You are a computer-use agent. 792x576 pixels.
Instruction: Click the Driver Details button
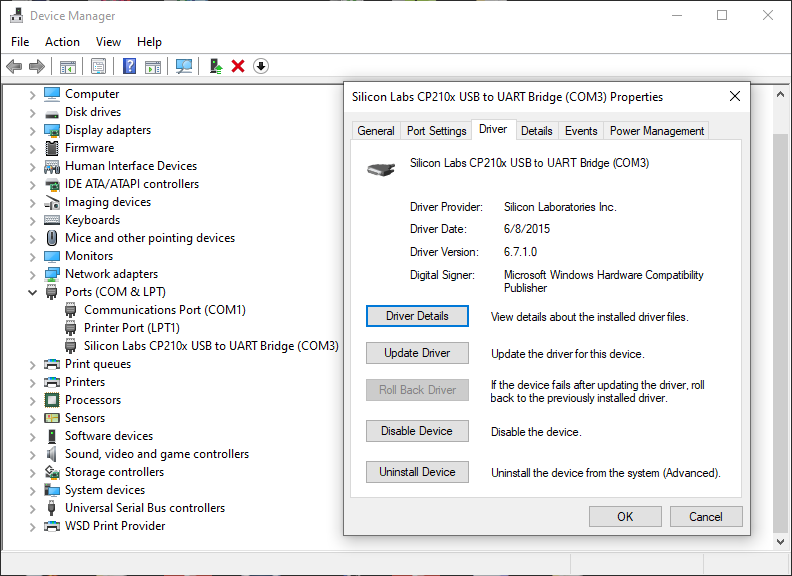point(417,316)
